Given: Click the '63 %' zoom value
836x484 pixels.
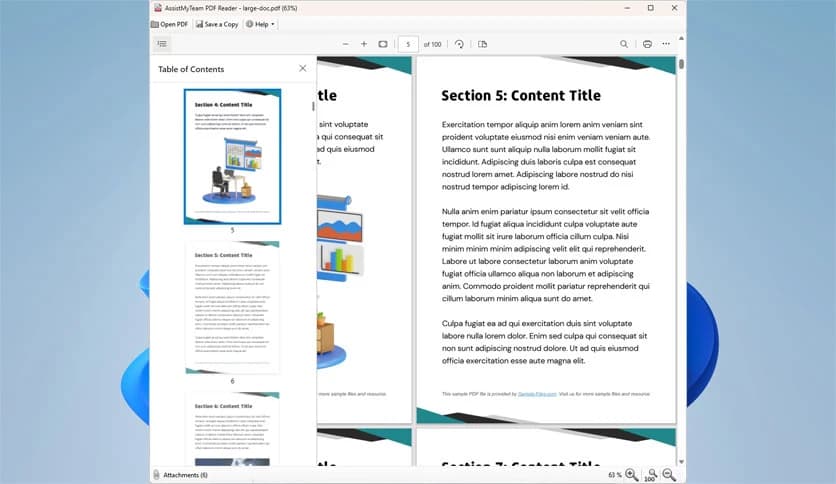Looking at the screenshot, I should click(x=615, y=475).
